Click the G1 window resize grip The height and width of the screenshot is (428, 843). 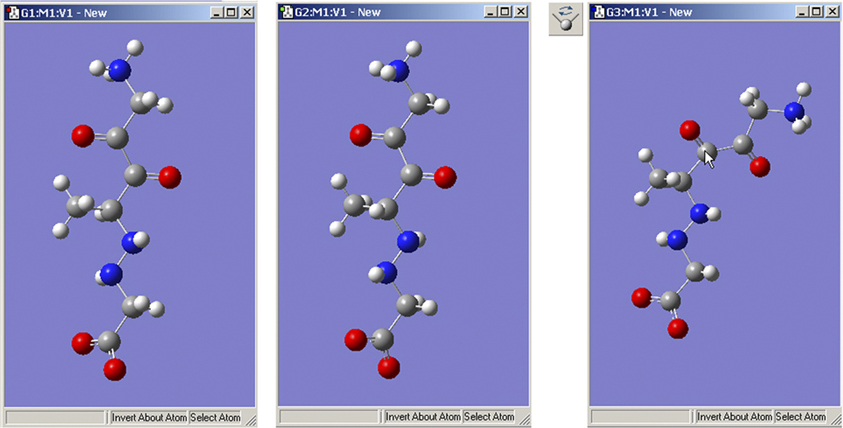pyautogui.click(x=250, y=419)
